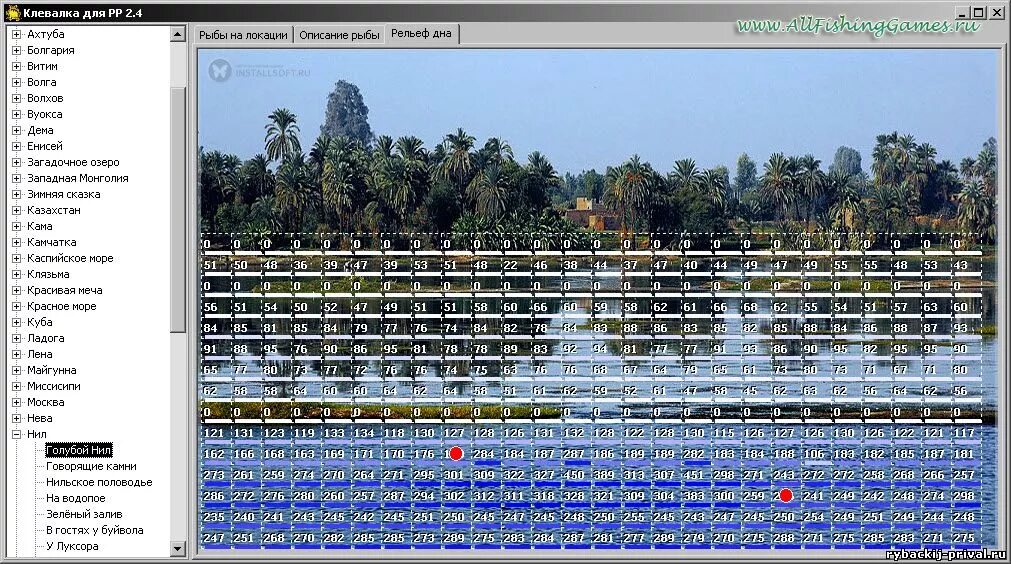The height and width of the screenshot is (564, 1011).
Task: Open the Рыбы на локации tab
Action: (x=243, y=35)
